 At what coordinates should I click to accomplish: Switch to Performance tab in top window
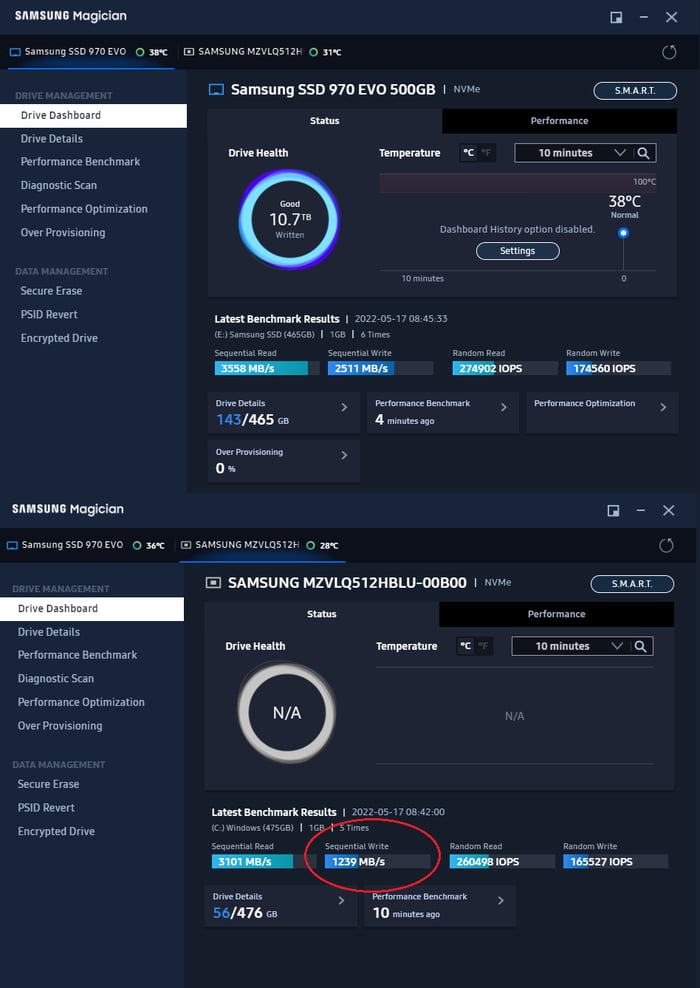click(x=559, y=121)
